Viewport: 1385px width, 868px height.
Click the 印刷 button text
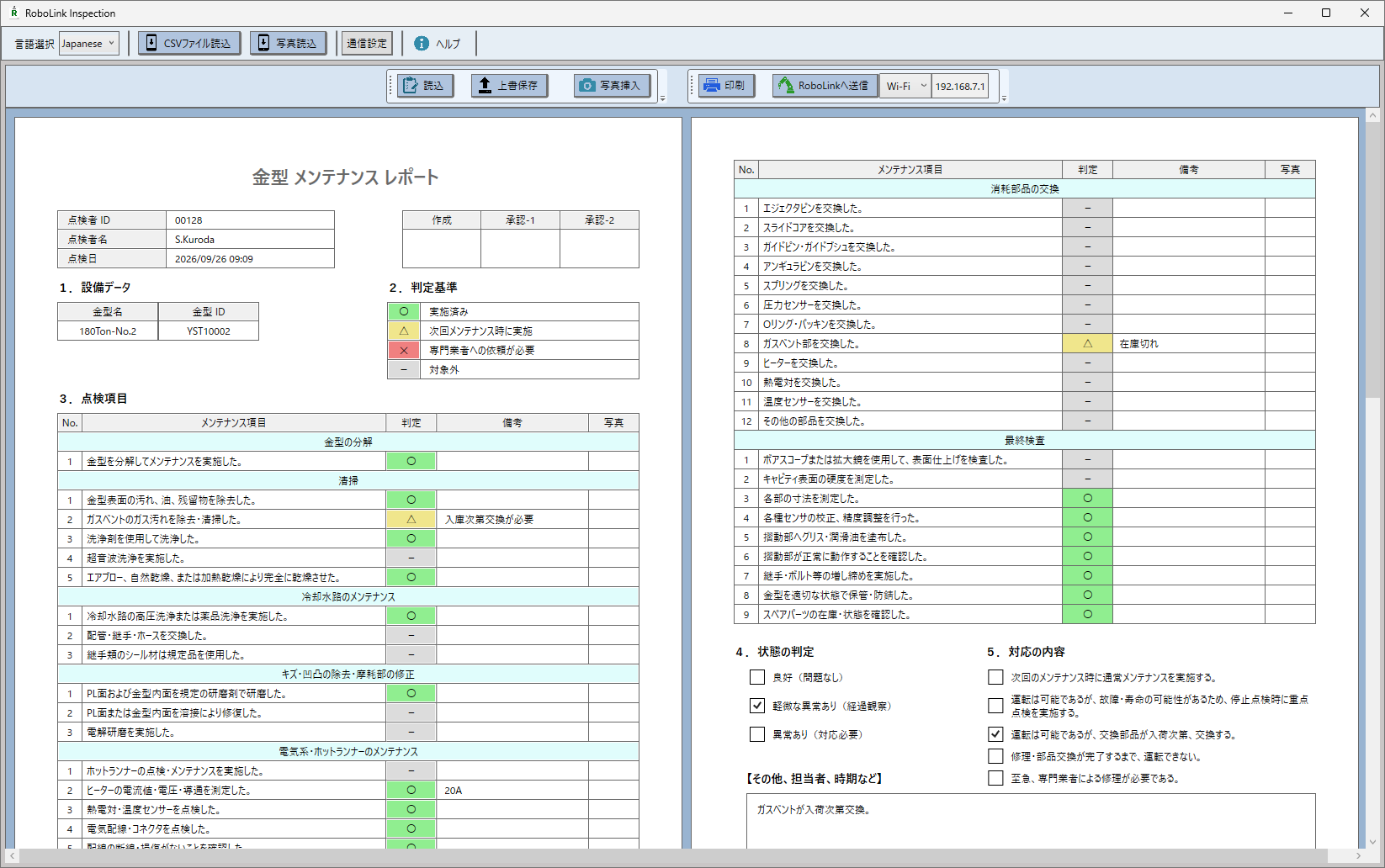tap(735, 86)
